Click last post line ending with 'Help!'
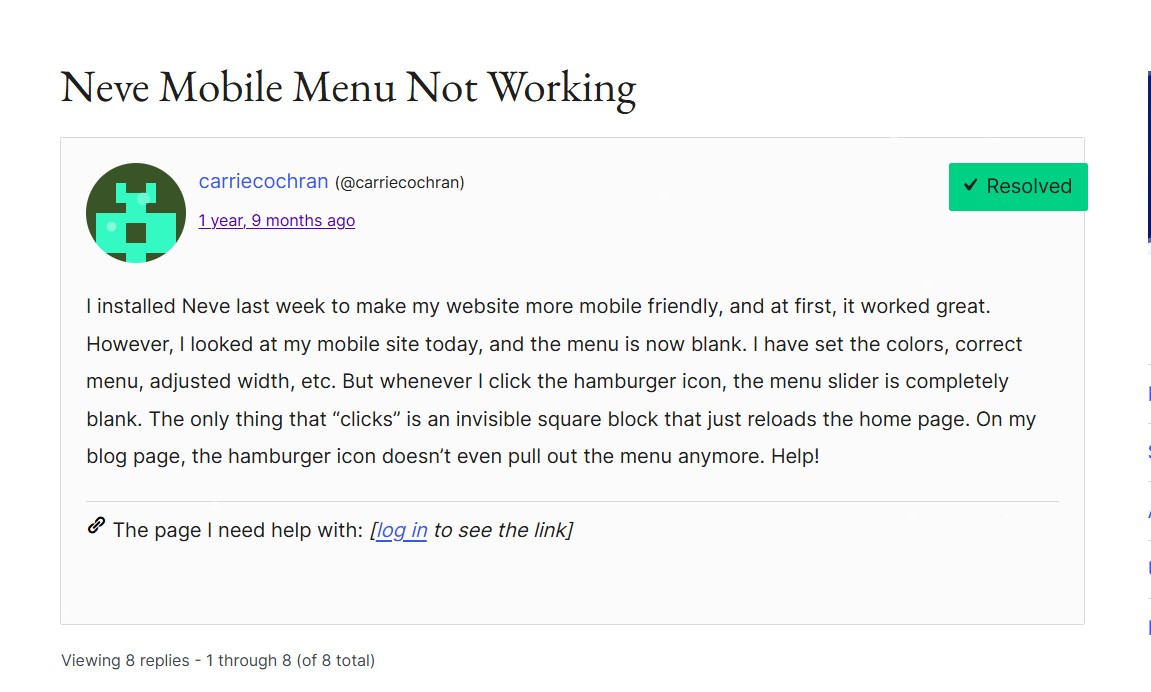This screenshot has width=1151, height=692. (452, 456)
